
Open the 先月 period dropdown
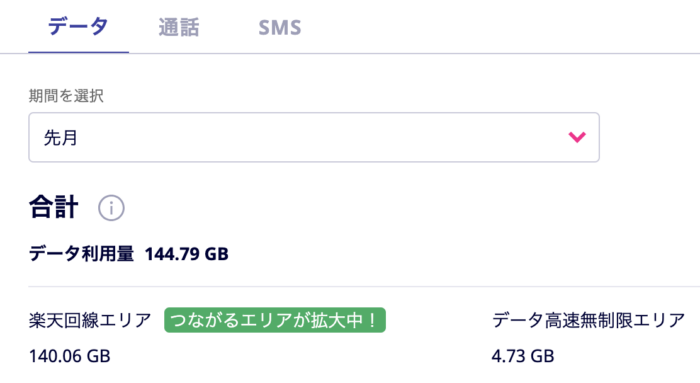click(314, 137)
